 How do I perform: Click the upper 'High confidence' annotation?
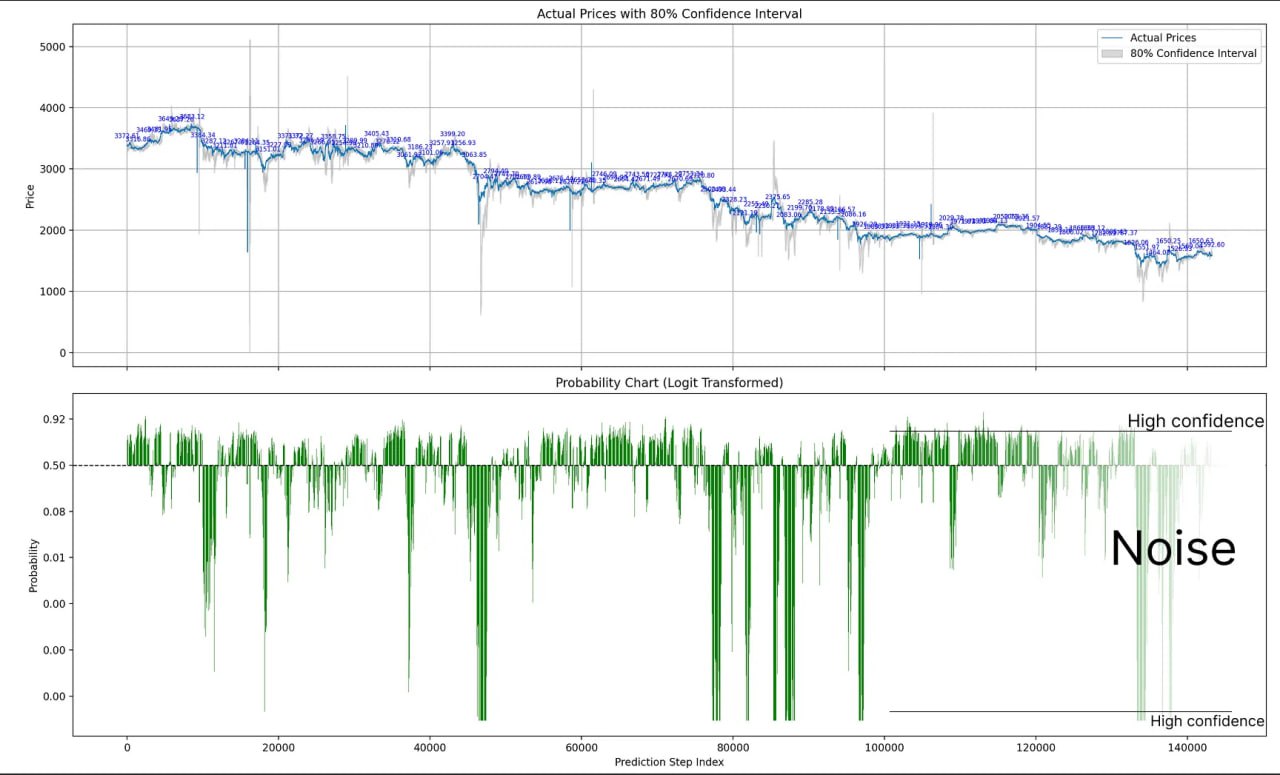[x=1195, y=421]
